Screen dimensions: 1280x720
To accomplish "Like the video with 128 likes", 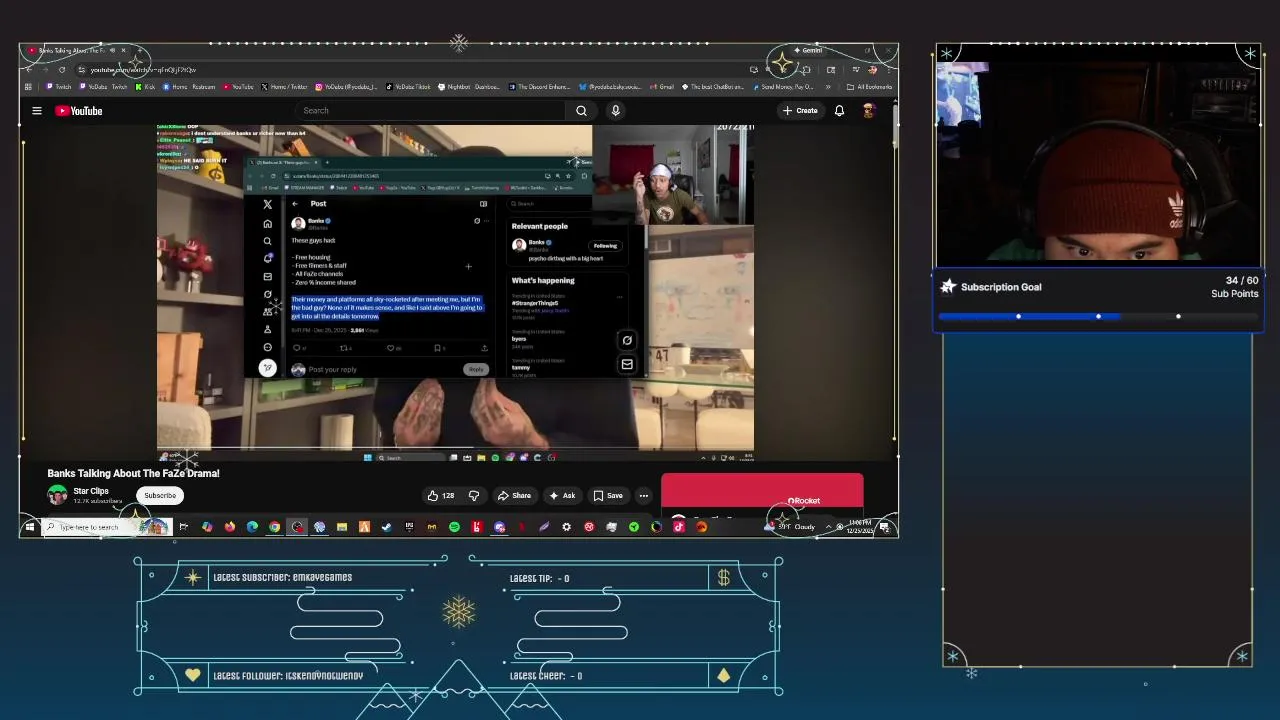I will 440,495.
